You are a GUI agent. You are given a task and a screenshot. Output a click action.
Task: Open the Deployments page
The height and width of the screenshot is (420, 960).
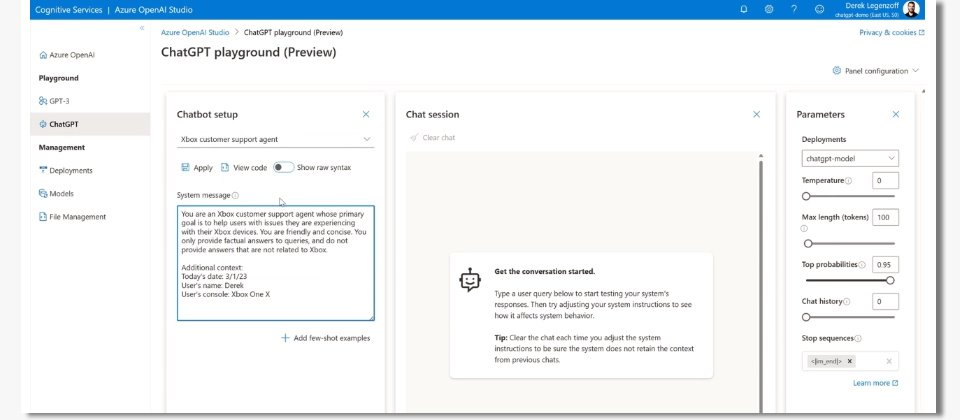[66, 171]
